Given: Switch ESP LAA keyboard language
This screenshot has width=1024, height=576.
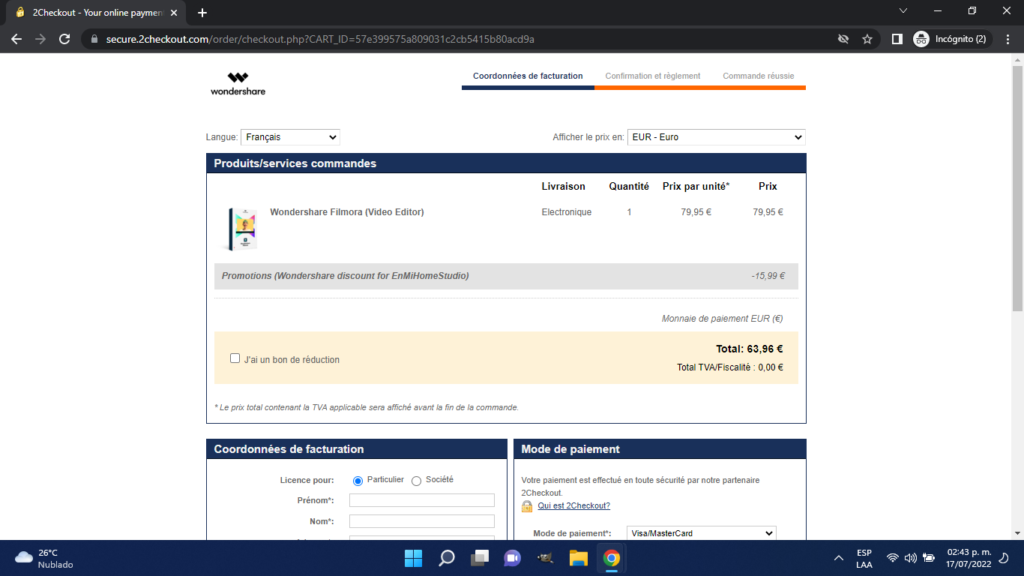Looking at the screenshot, I should (864, 558).
